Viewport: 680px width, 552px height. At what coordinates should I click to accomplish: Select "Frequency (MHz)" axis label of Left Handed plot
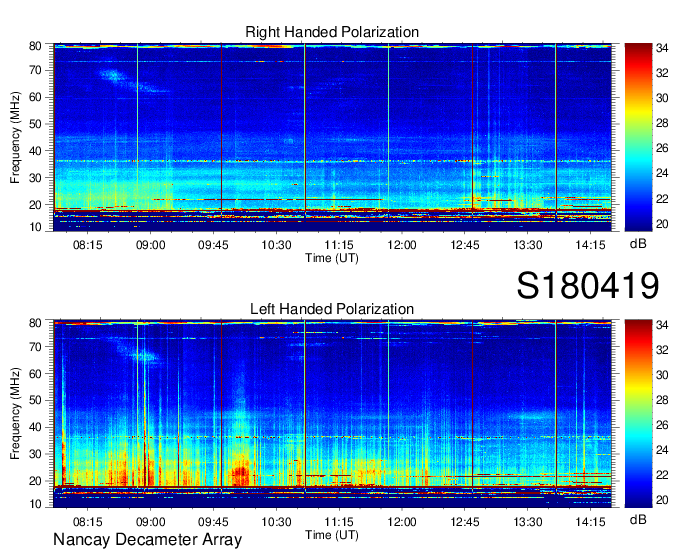point(15,414)
